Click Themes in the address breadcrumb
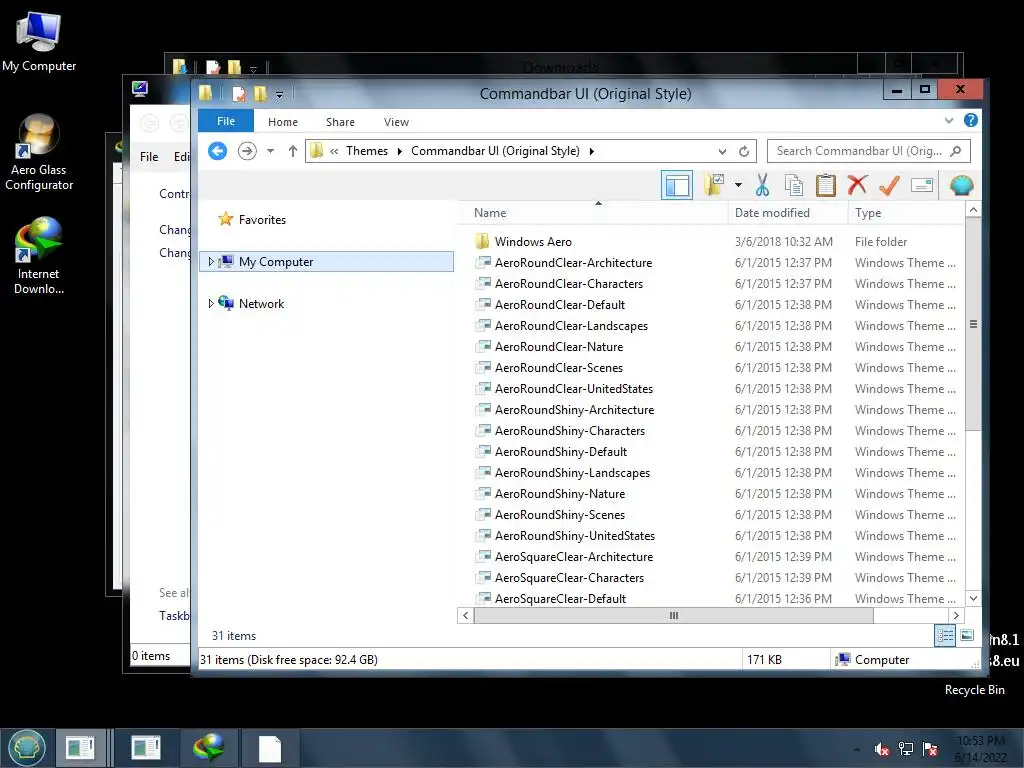This screenshot has height=768, width=1024. 366,151
